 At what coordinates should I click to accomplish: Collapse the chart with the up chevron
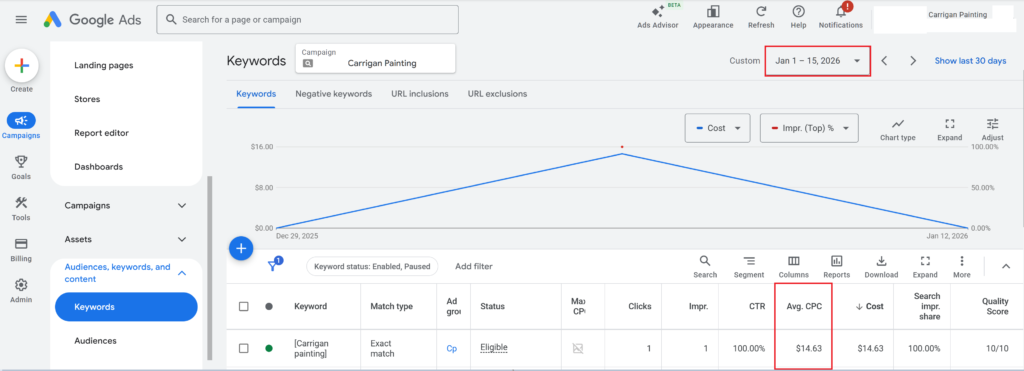pos(1006,266)
